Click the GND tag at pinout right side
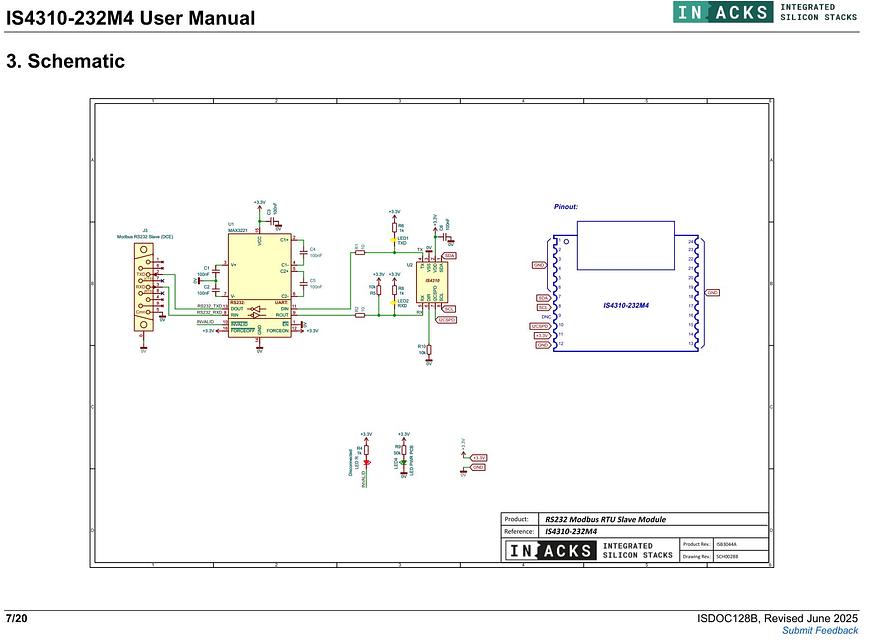The height and width of the screenshot is (640, 869). point(712,293)
